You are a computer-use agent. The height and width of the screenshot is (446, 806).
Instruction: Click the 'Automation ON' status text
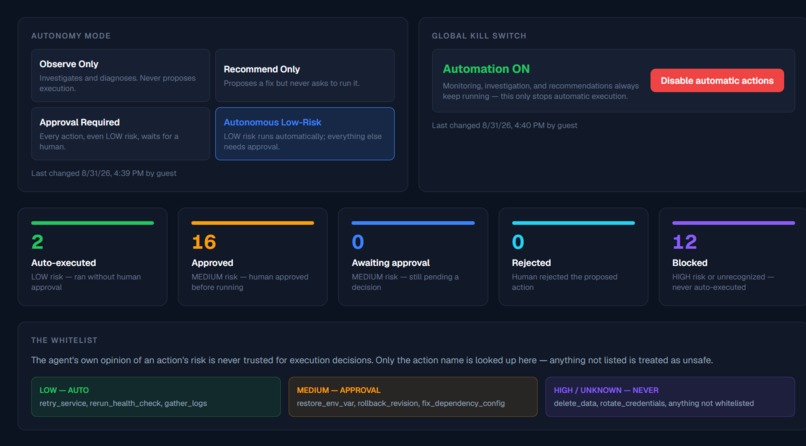coord(486,69)
